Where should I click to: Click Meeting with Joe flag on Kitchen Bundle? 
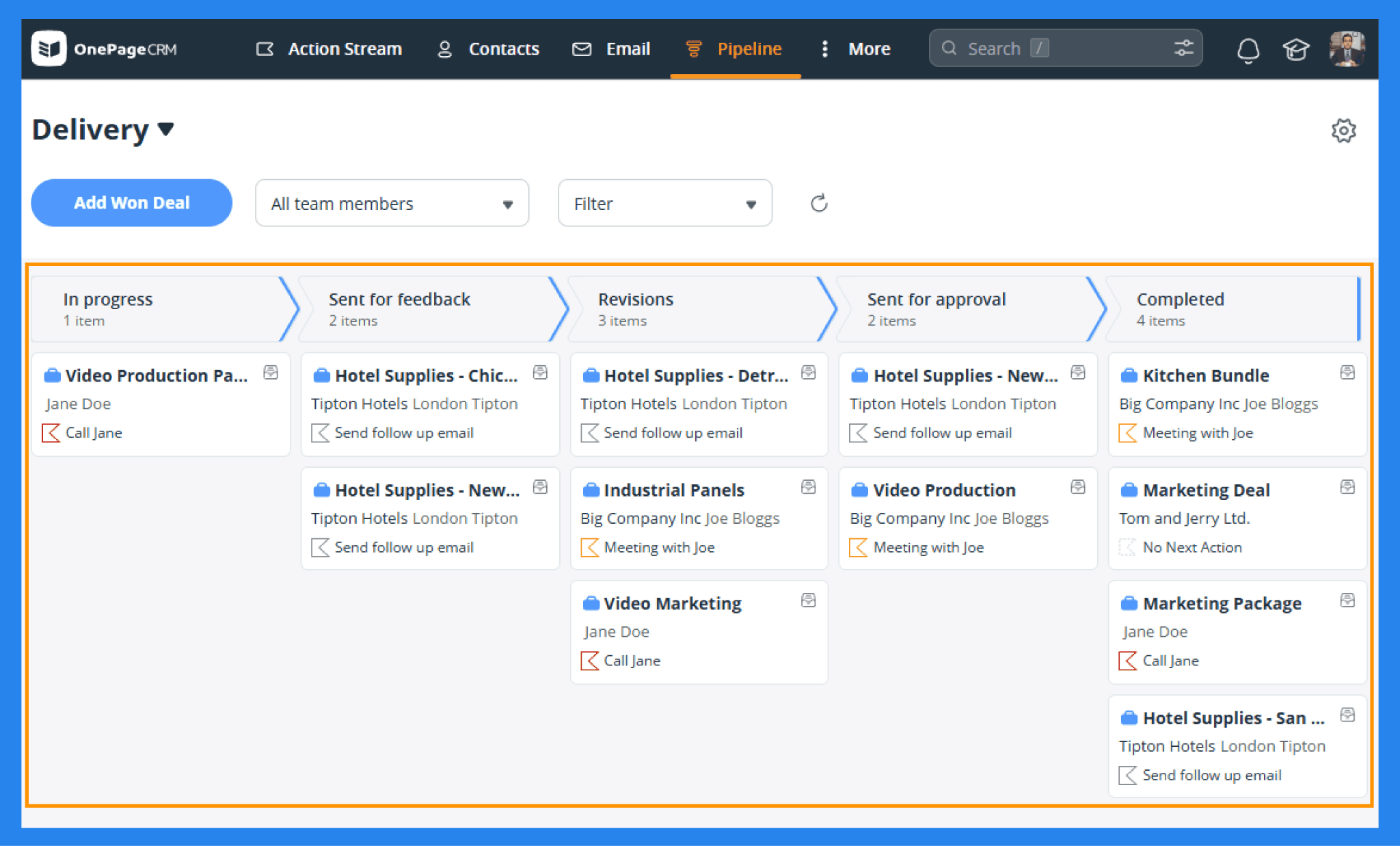[1127, 433]
